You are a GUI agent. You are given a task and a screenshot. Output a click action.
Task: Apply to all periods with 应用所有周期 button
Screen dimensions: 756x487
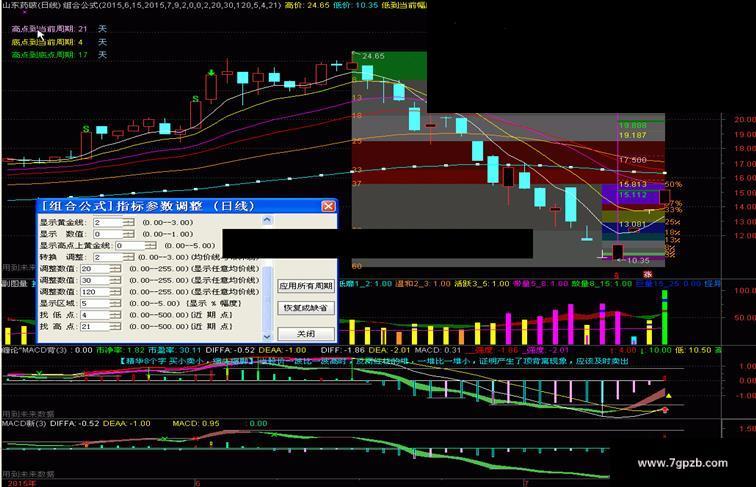click(x=306, y=286)
